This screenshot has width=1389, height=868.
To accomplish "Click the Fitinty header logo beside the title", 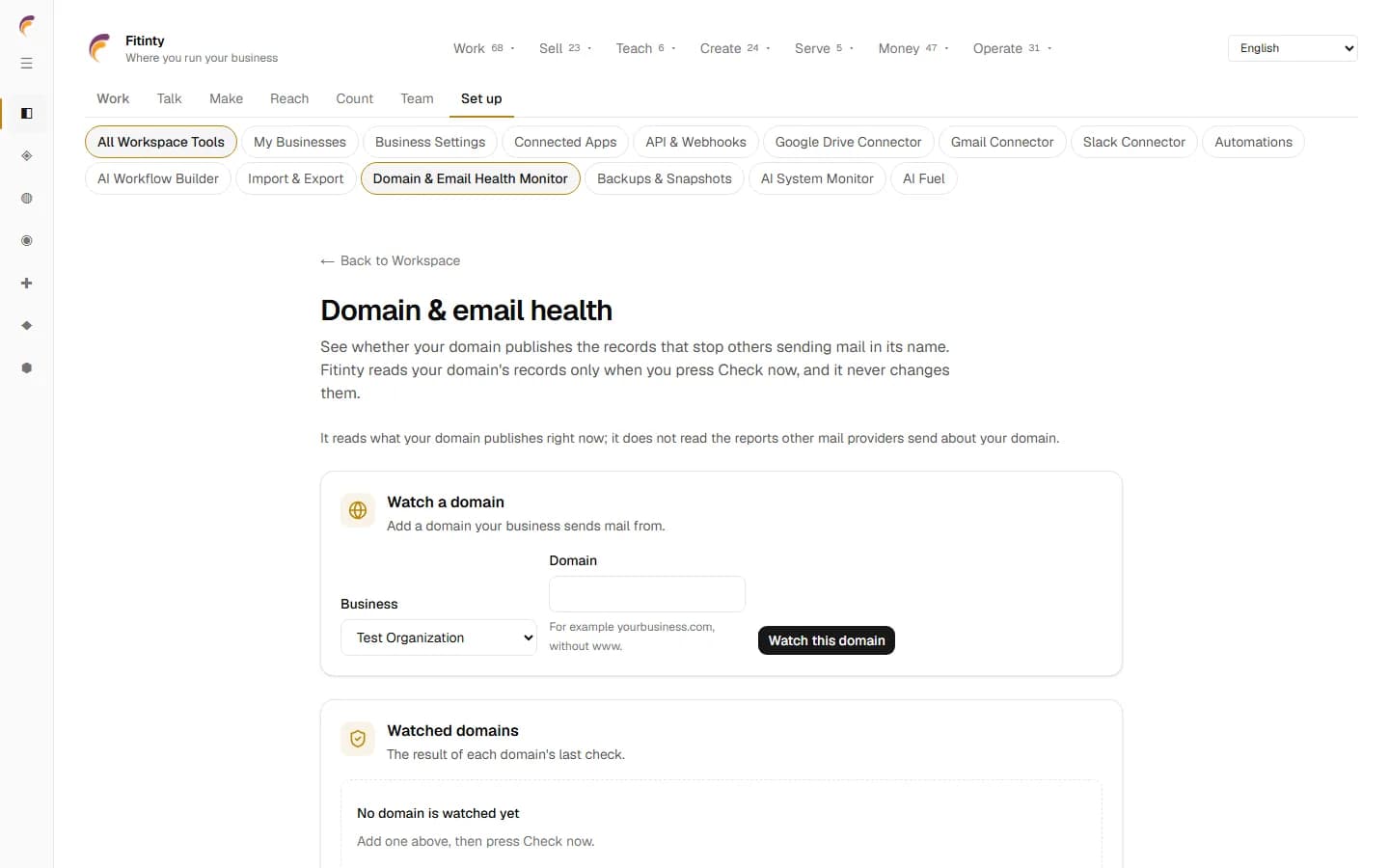I will [x=100, y=48].
